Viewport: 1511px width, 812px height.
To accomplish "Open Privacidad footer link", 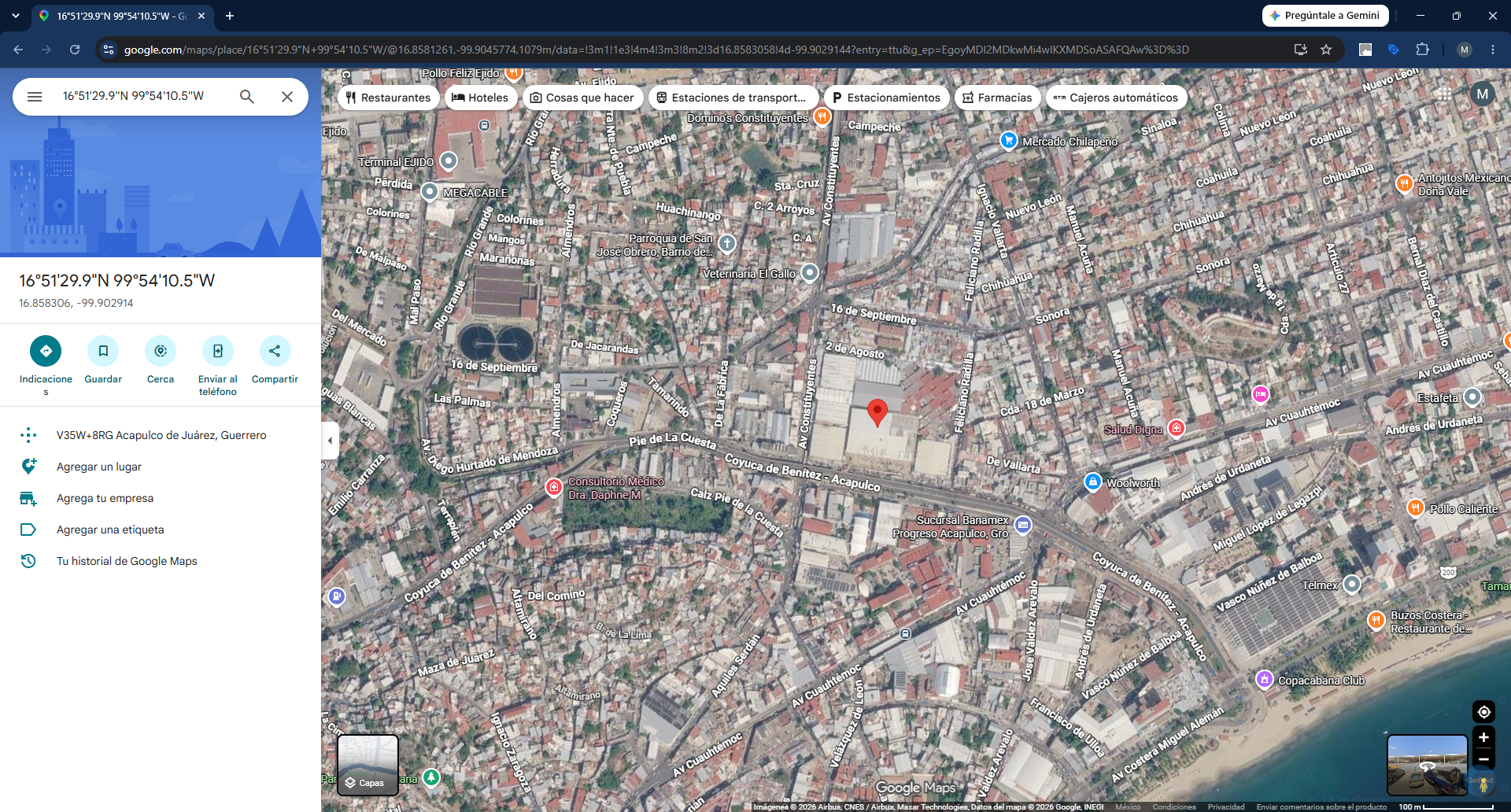I will (x=1226, y=806).
